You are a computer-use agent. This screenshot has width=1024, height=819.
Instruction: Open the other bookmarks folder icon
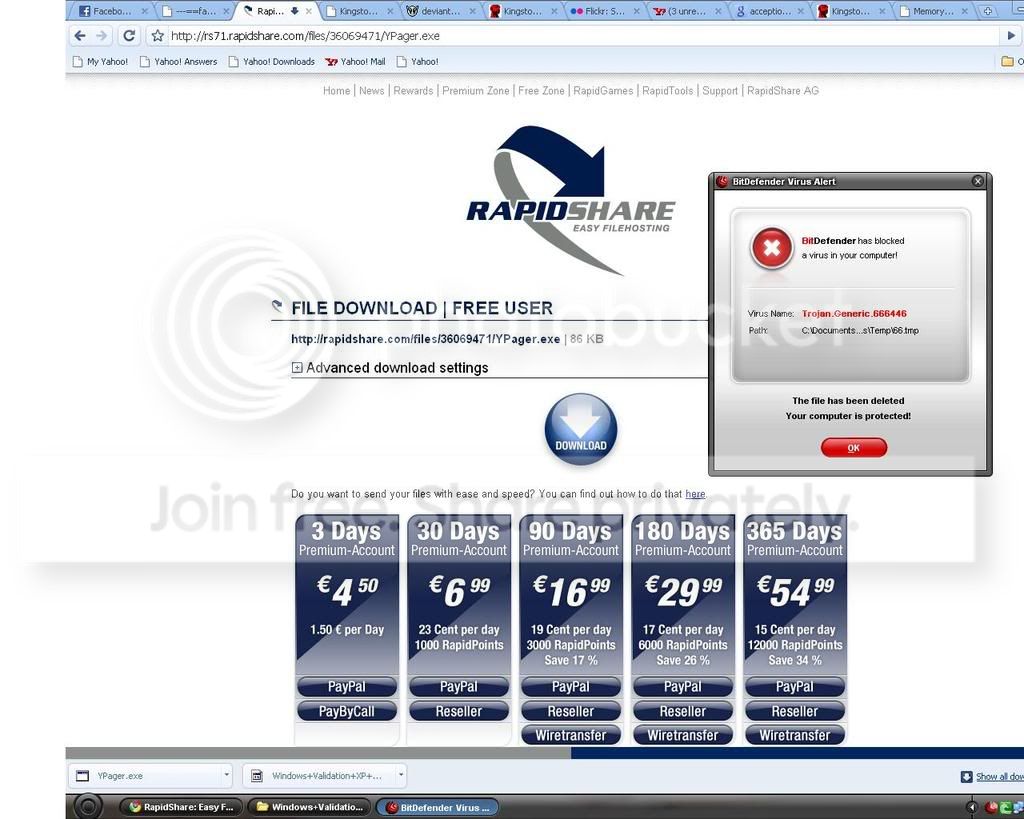coord(1008,61)
